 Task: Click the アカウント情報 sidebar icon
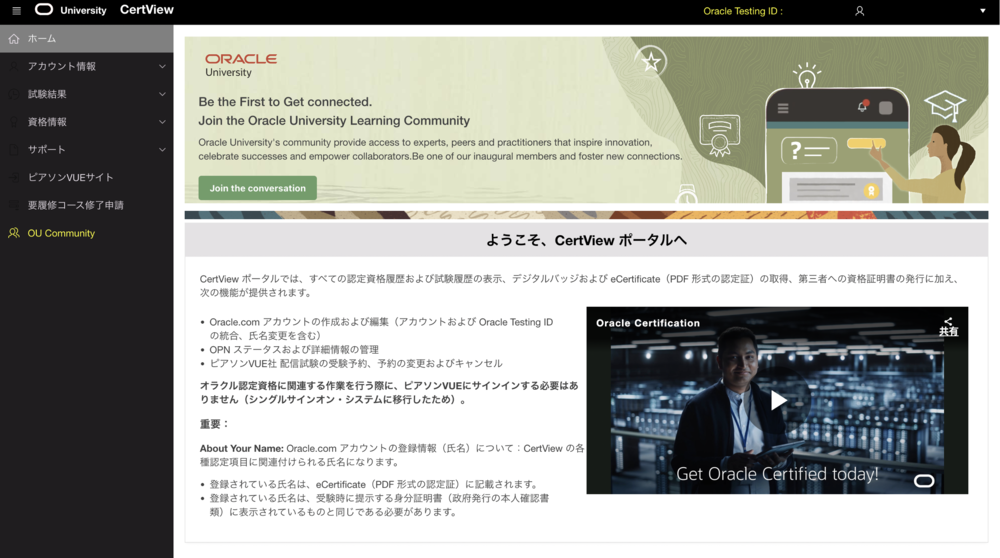pyautogui.click(x=14, y=66)
